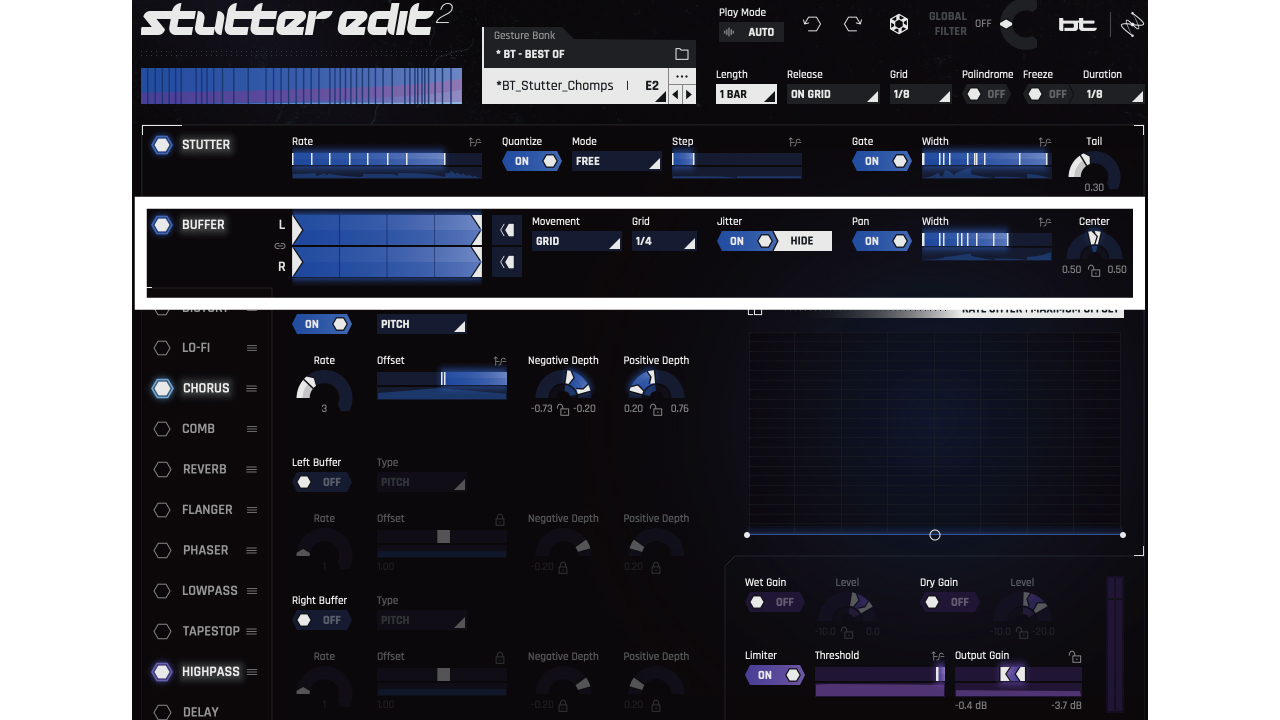1280x720 pixels.
Task: Open the settings gear icon
Action: (898, 23)
